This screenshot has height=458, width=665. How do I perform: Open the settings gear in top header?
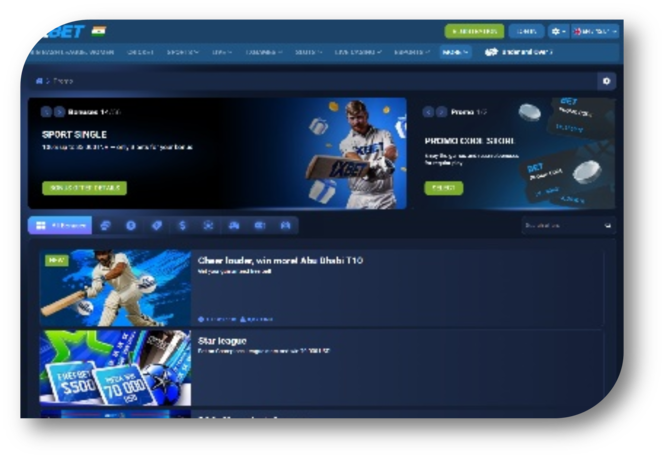[x=558, y=32]
